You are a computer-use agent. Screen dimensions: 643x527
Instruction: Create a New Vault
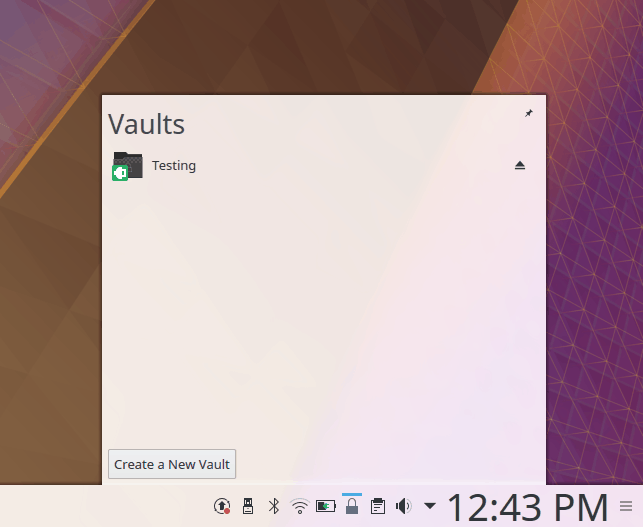(172, 464)
